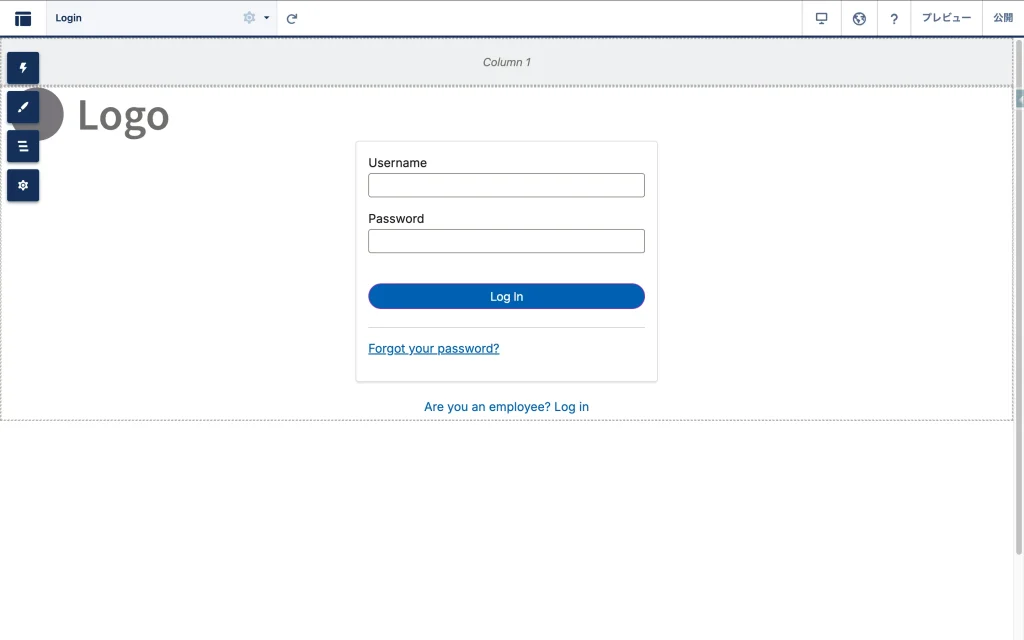The width and height of the screenshot is (1024, 640).
Task: Click the globe icon in top bar
Action: tap(859, 18)
